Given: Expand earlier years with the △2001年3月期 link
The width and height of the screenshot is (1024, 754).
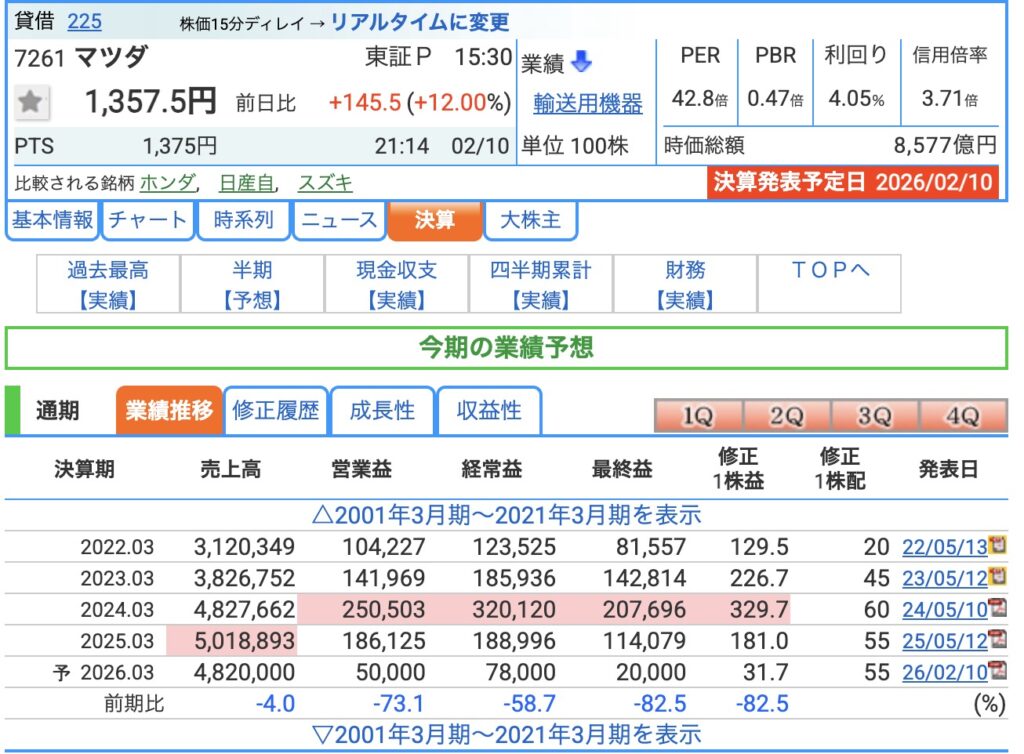Looking at the screenshot, I should coord(506,515).
